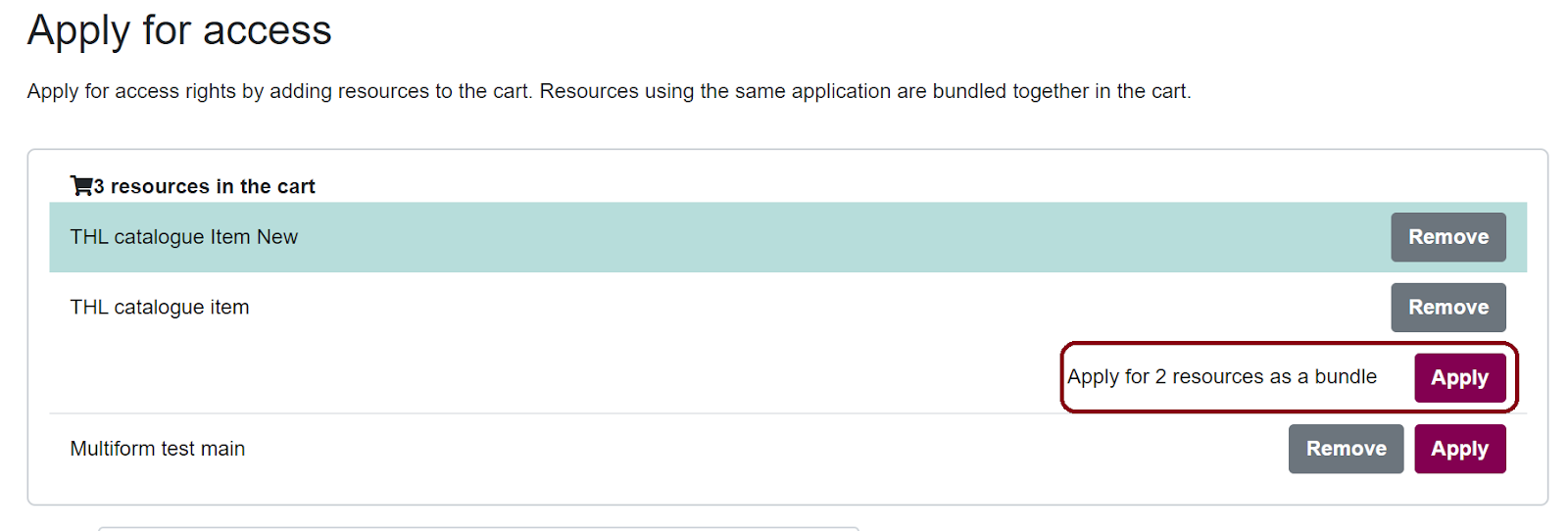Apply for the two-resource bundle
Viewport: 1568px width, 531px height.
(x=1459, y=378)
